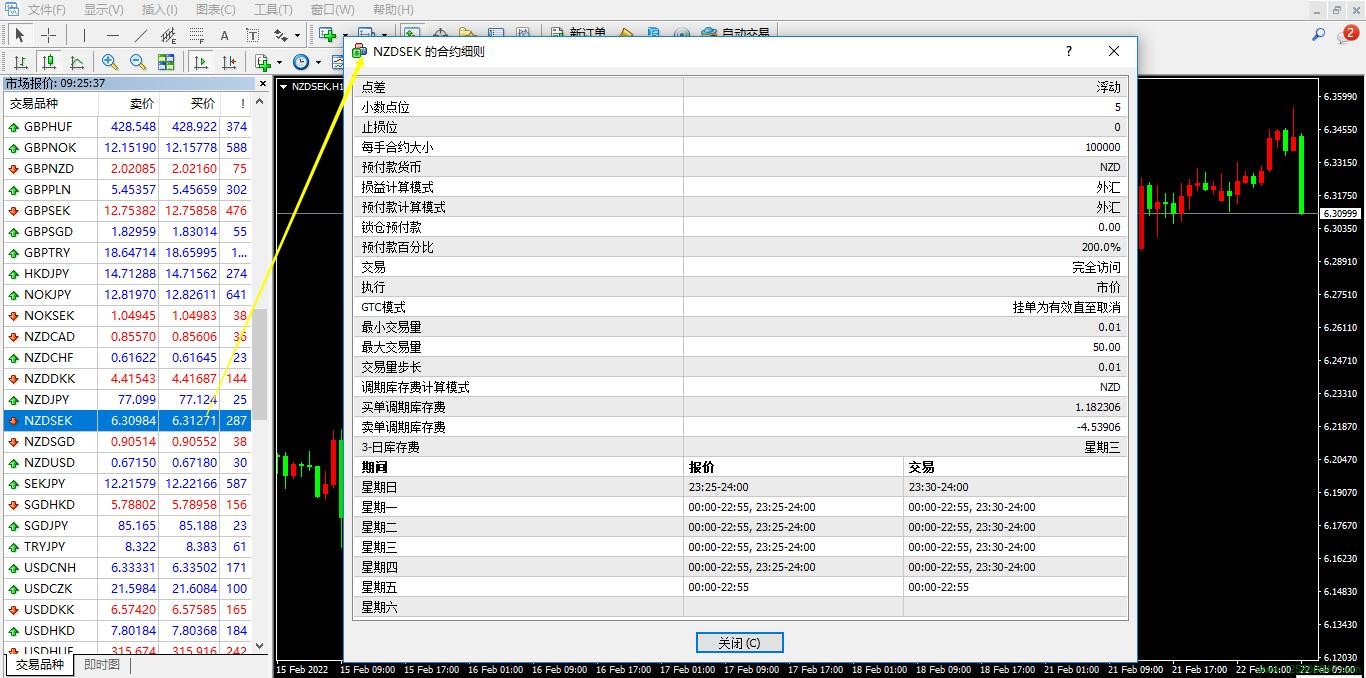Screen dimensions: 1366x678
Task: Select the arrow cursor tool
Action: pyautogui.click(x=20, y=35)
